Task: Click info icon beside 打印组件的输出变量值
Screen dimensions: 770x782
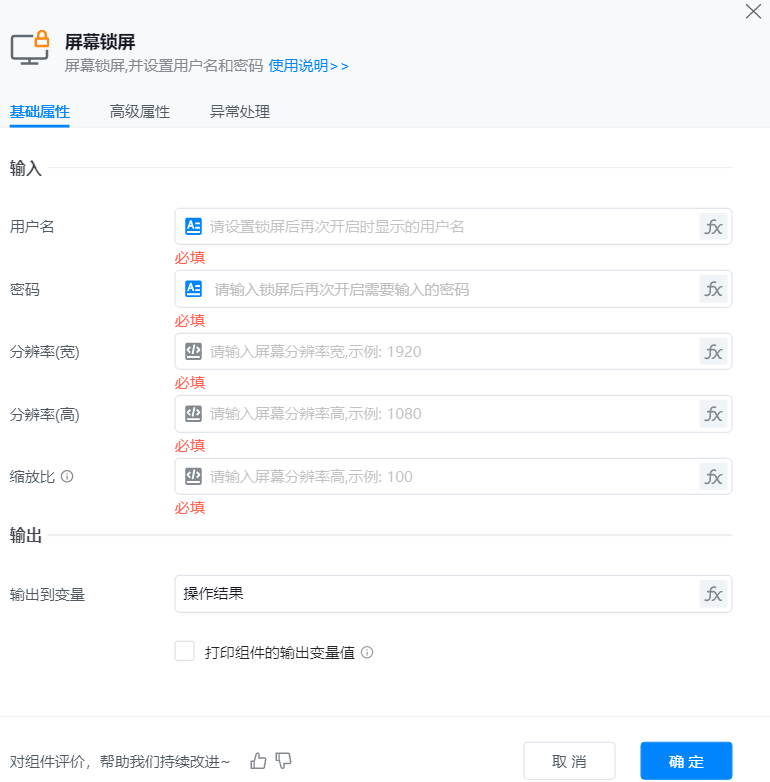Action: point(367,653)
